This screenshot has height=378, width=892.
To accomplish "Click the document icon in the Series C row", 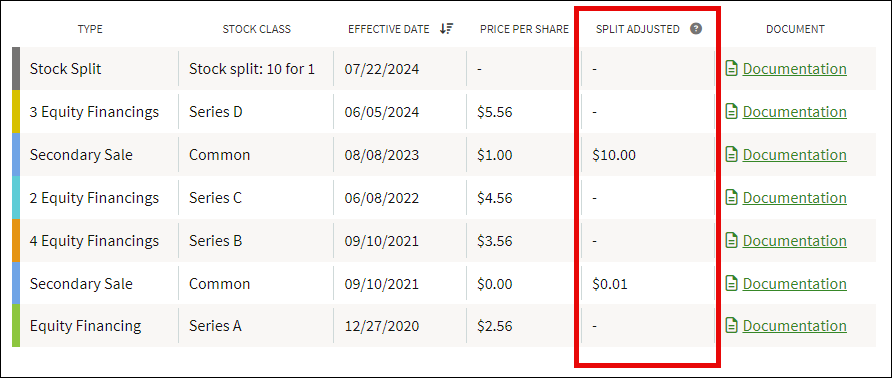I will [x=732, y=198].
